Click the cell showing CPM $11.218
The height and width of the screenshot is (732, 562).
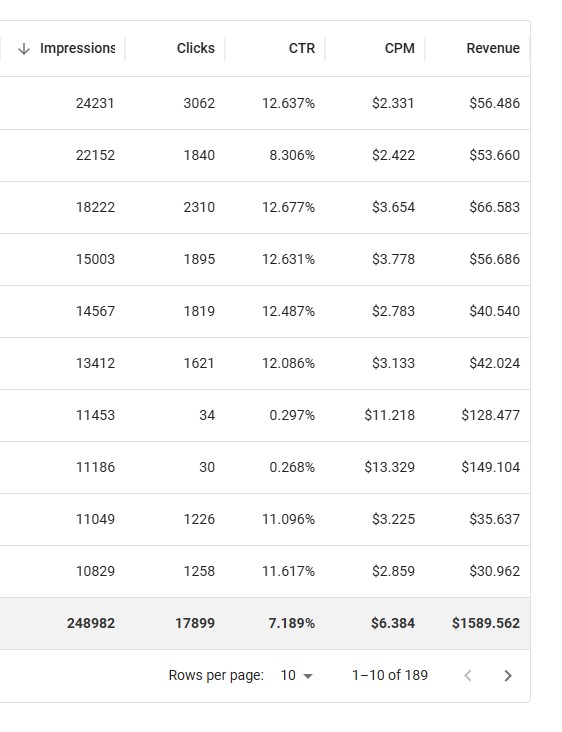[389, 415]
